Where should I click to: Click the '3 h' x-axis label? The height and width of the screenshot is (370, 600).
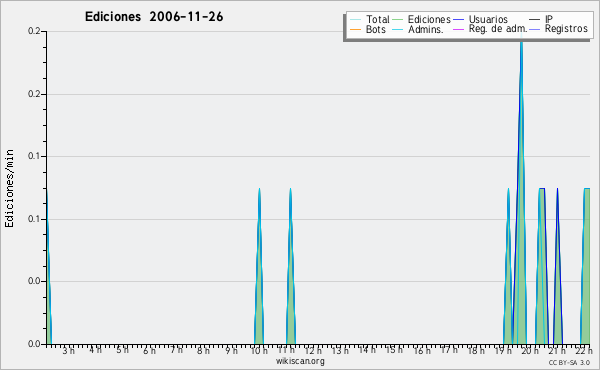point(68,350)
